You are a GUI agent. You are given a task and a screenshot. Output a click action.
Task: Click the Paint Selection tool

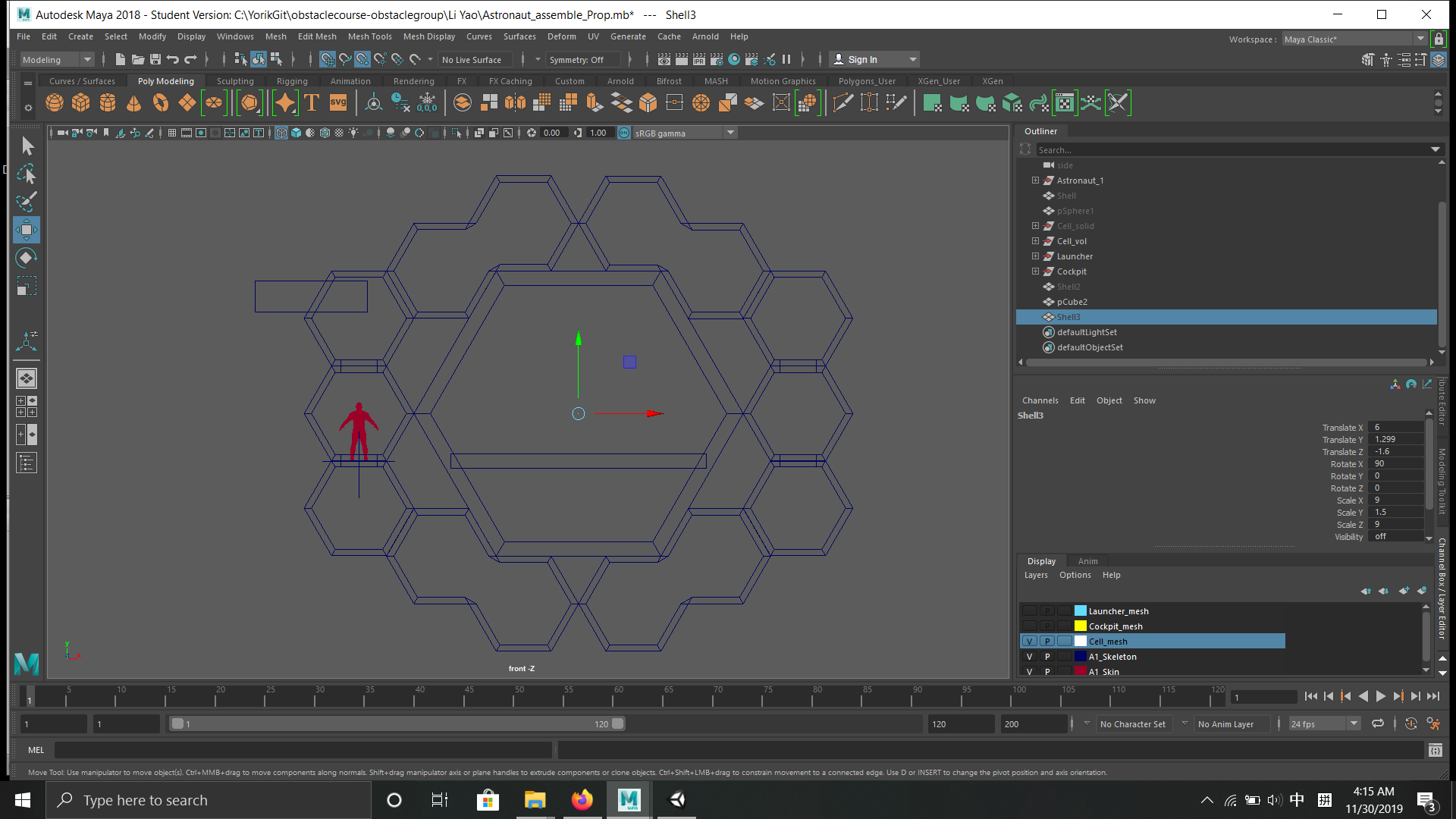point(26,202)
